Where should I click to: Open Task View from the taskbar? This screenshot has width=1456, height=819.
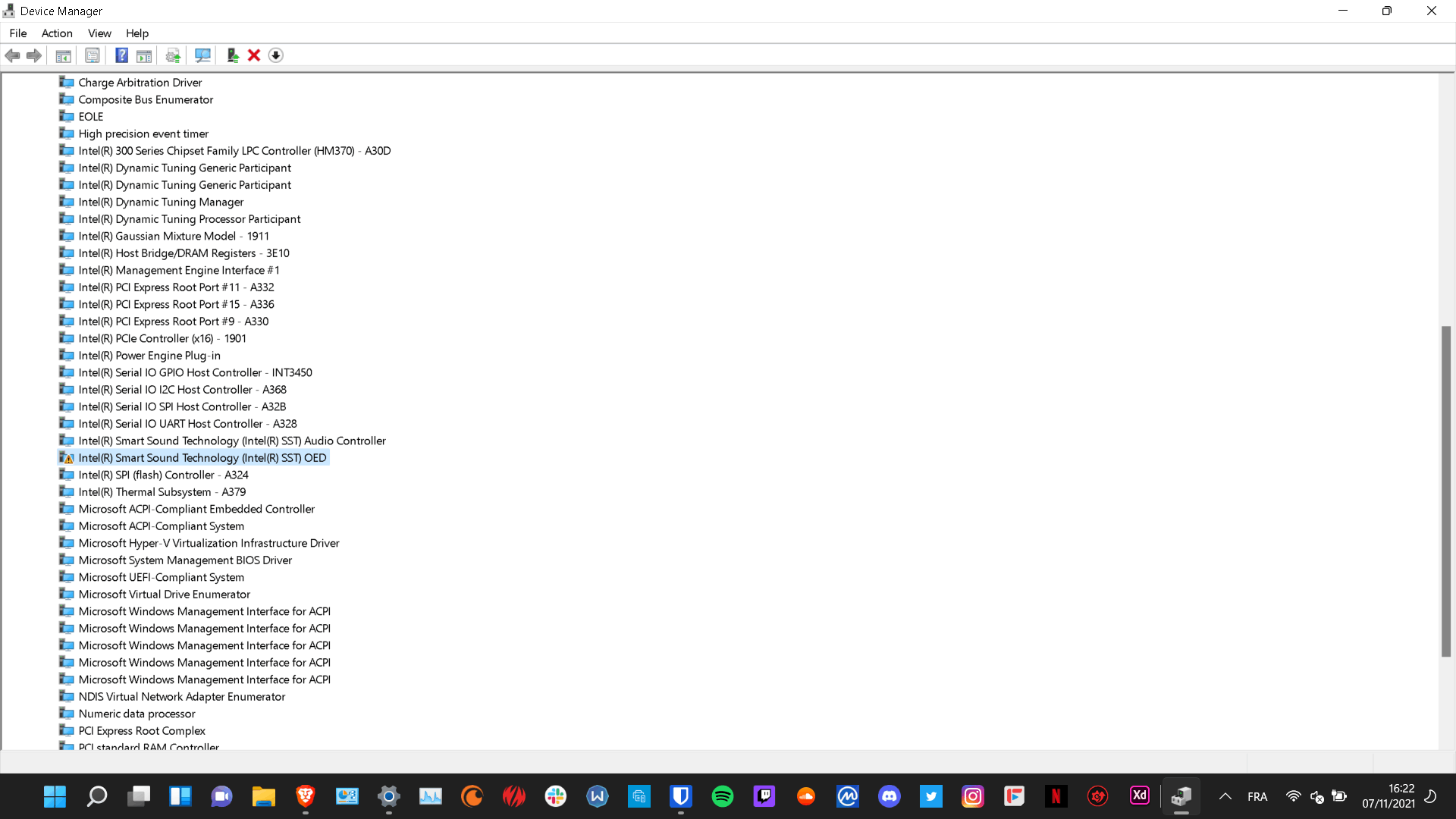(x=139, y=796)
